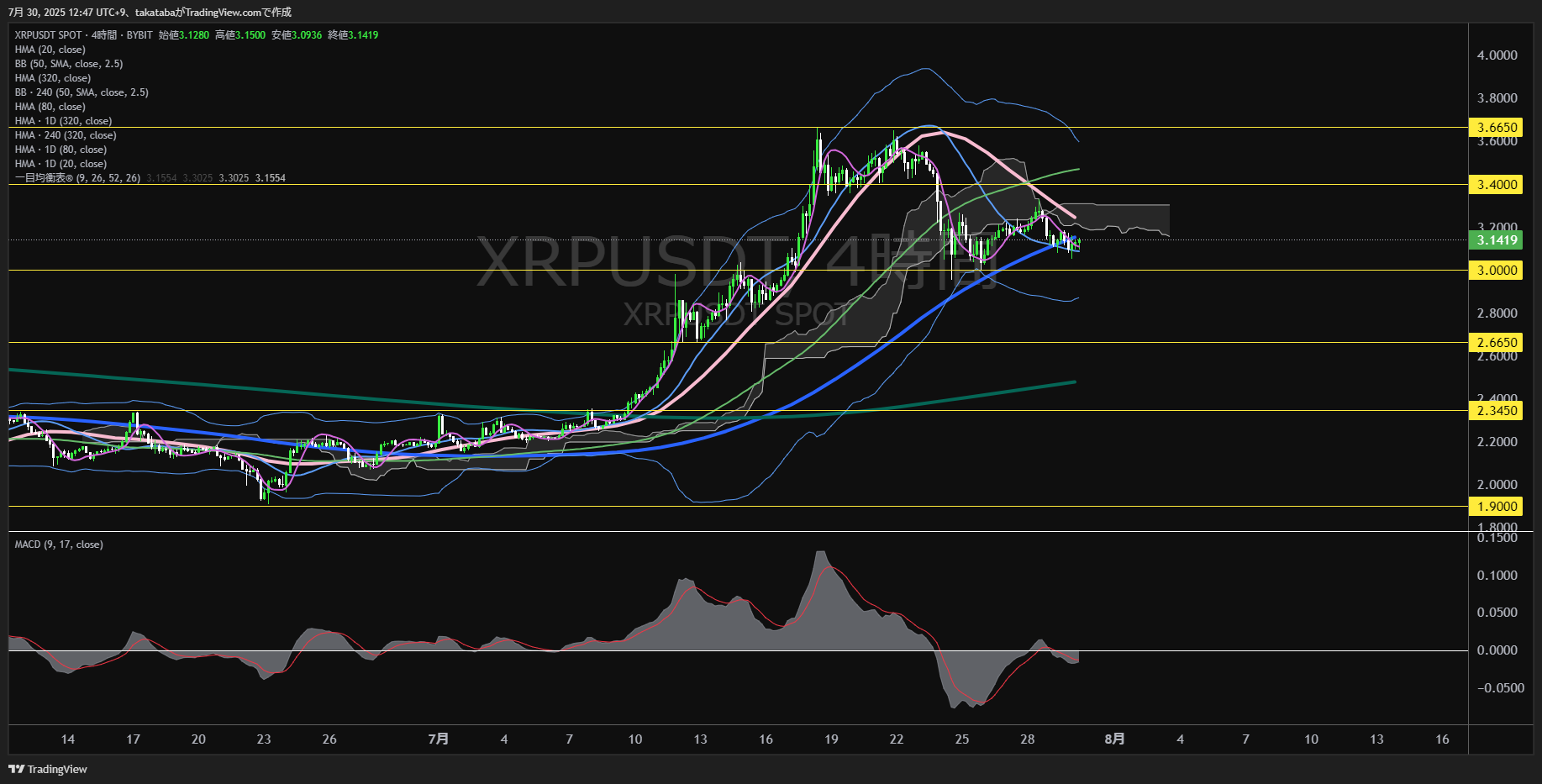This screenshot has height=784, width=1542.
Task: Select the HMA · 1D (320, close) legend
Action: 63,121
